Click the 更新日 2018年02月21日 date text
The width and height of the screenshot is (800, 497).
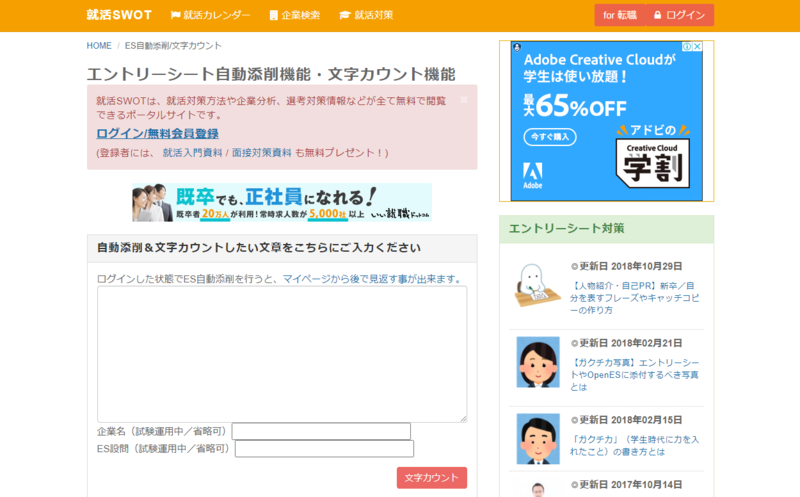(627, 343)
